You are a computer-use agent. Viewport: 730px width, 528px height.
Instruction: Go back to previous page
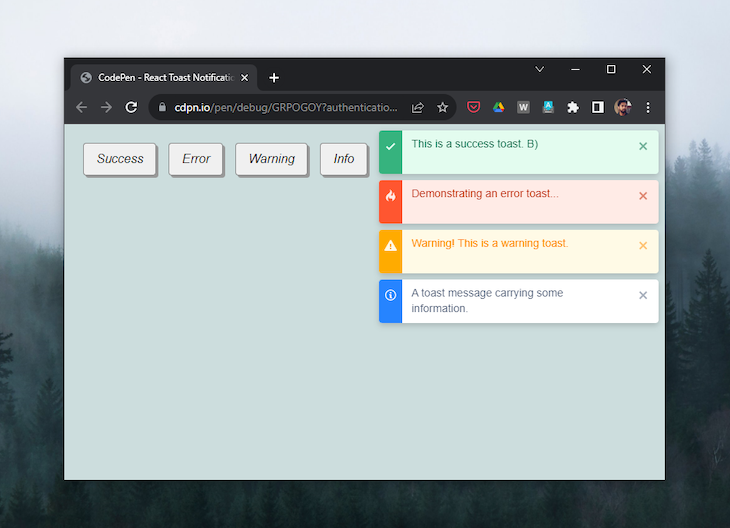(82, 107)
